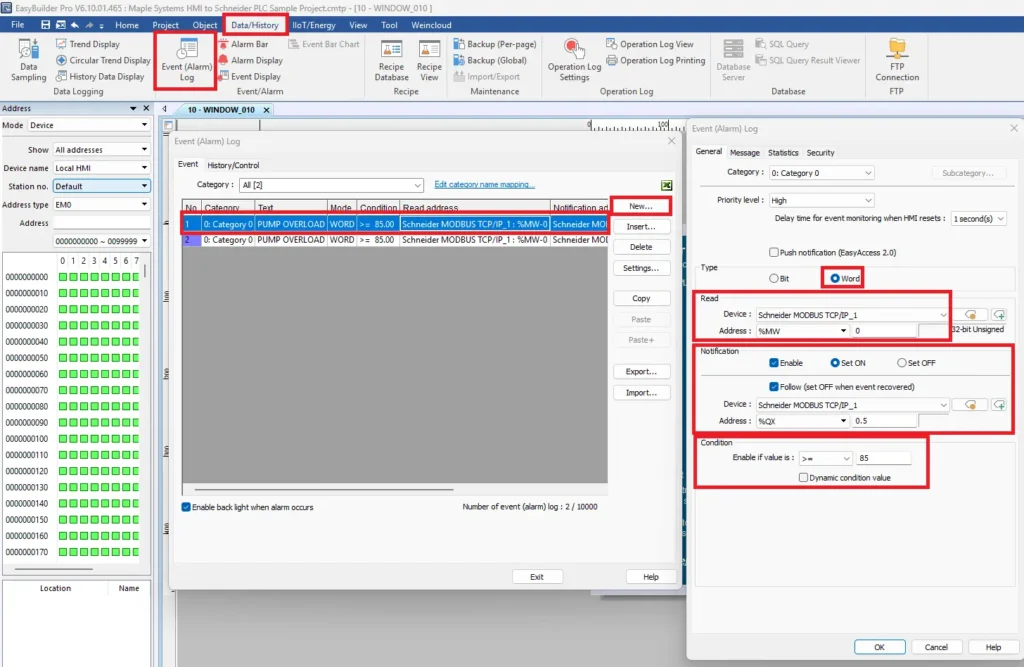Open the Recipe View tool
The image size is (1024, 667).
[x=429, y=60]
